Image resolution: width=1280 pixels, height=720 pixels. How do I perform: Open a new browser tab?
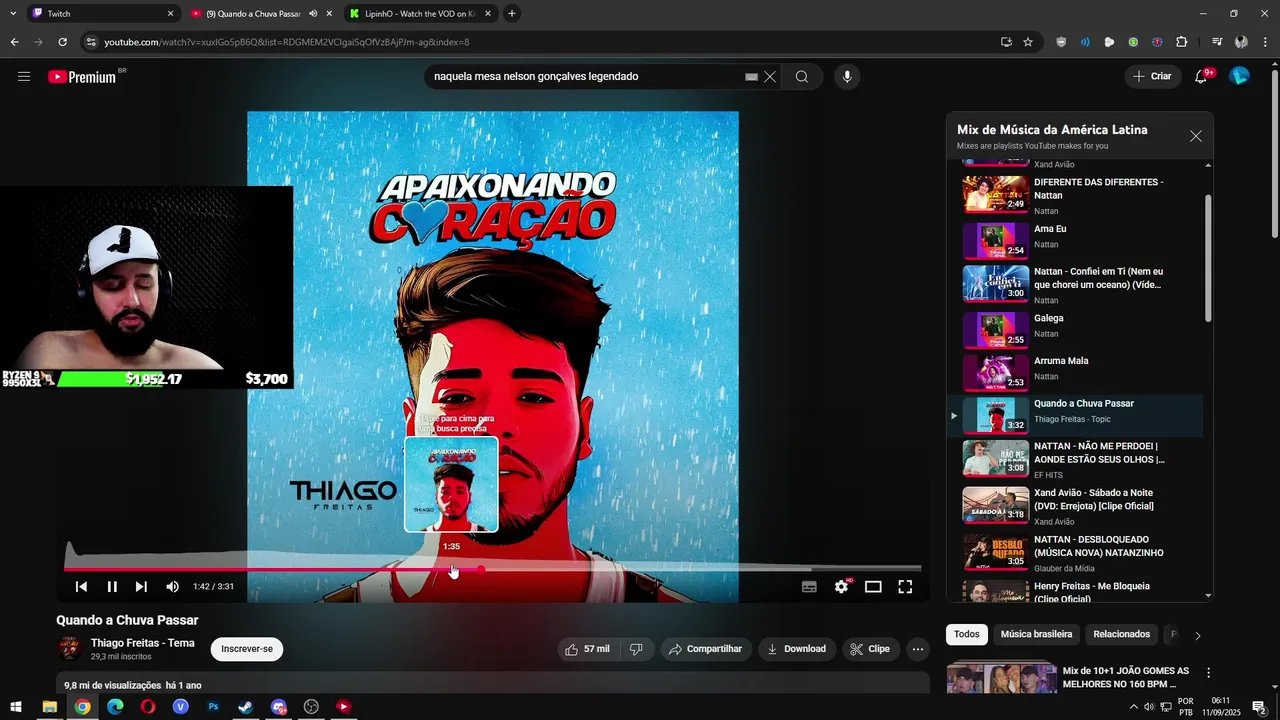[x=512, y=14]
